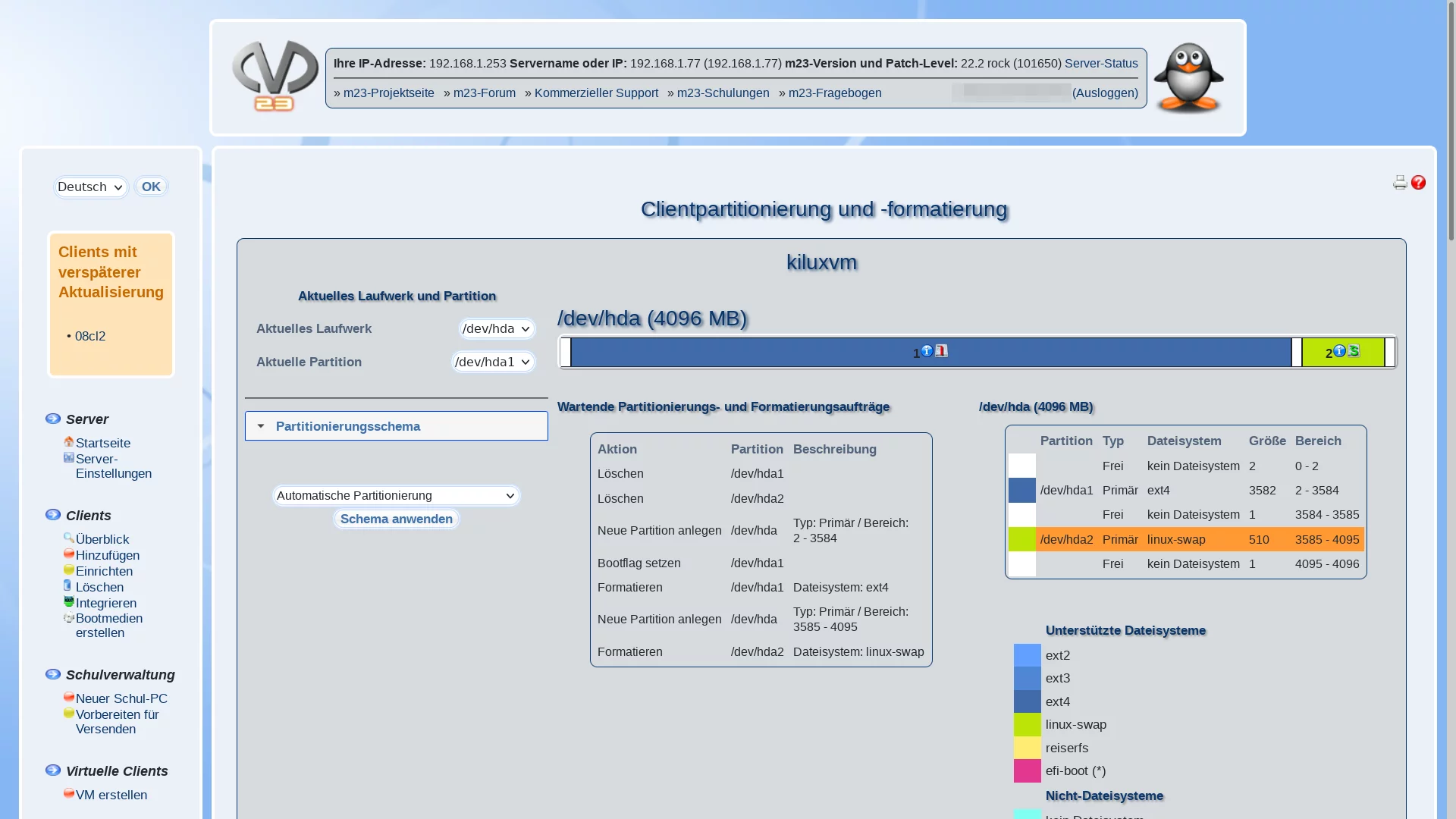Image resolution: width=1456 pixels, height=819 pixels.
Task: Click the Clients section globe icon
Action: pos(53,515)
